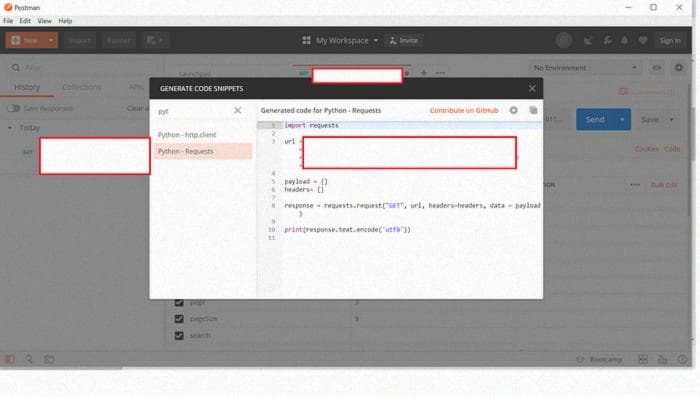The width and height of the screenshot is (700, 397).
Task: Click the Save button
Action: tap(650, 119)
